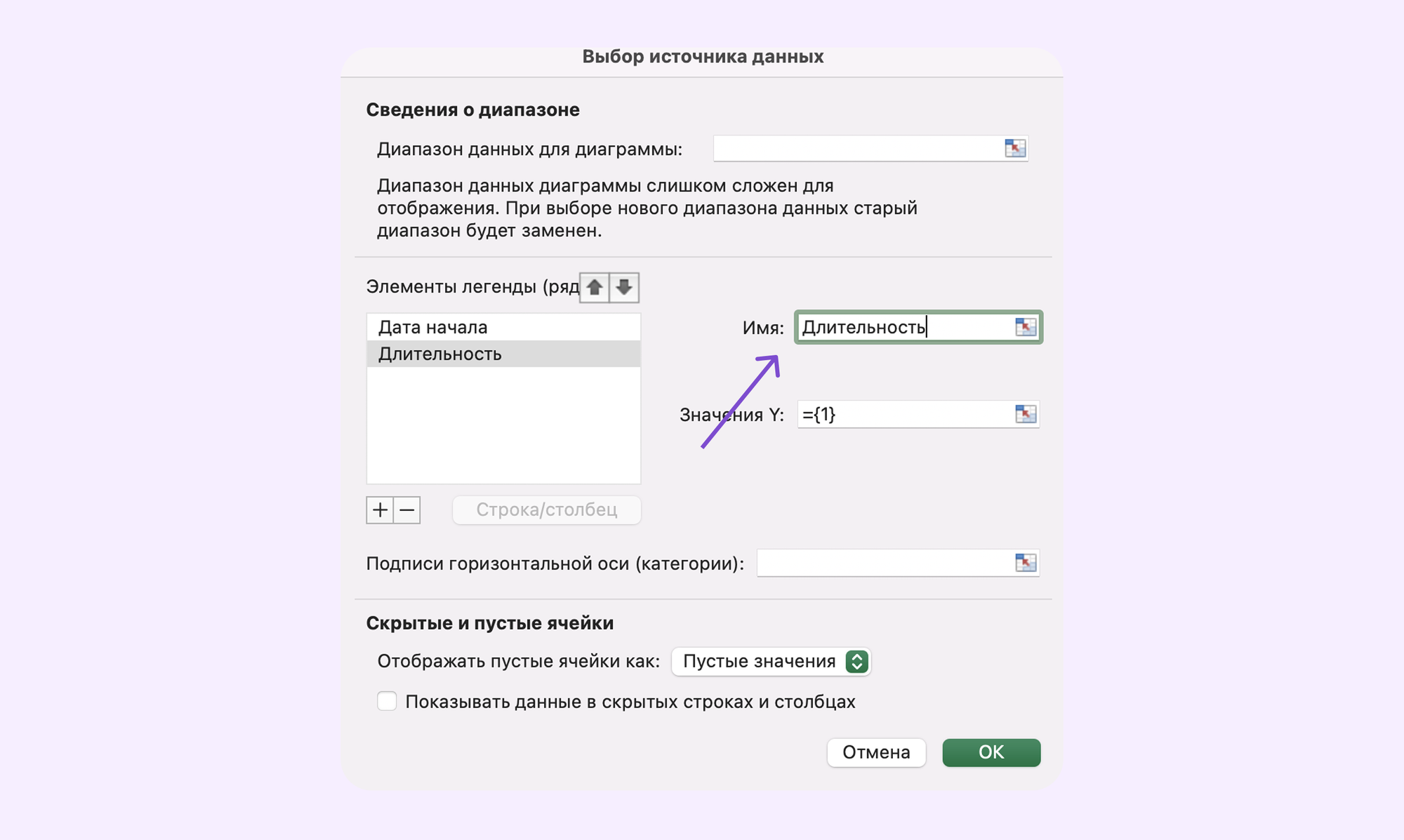The image size is (1404, 840).
Task: Select Дата начала series in list
Action: (503, 327)
